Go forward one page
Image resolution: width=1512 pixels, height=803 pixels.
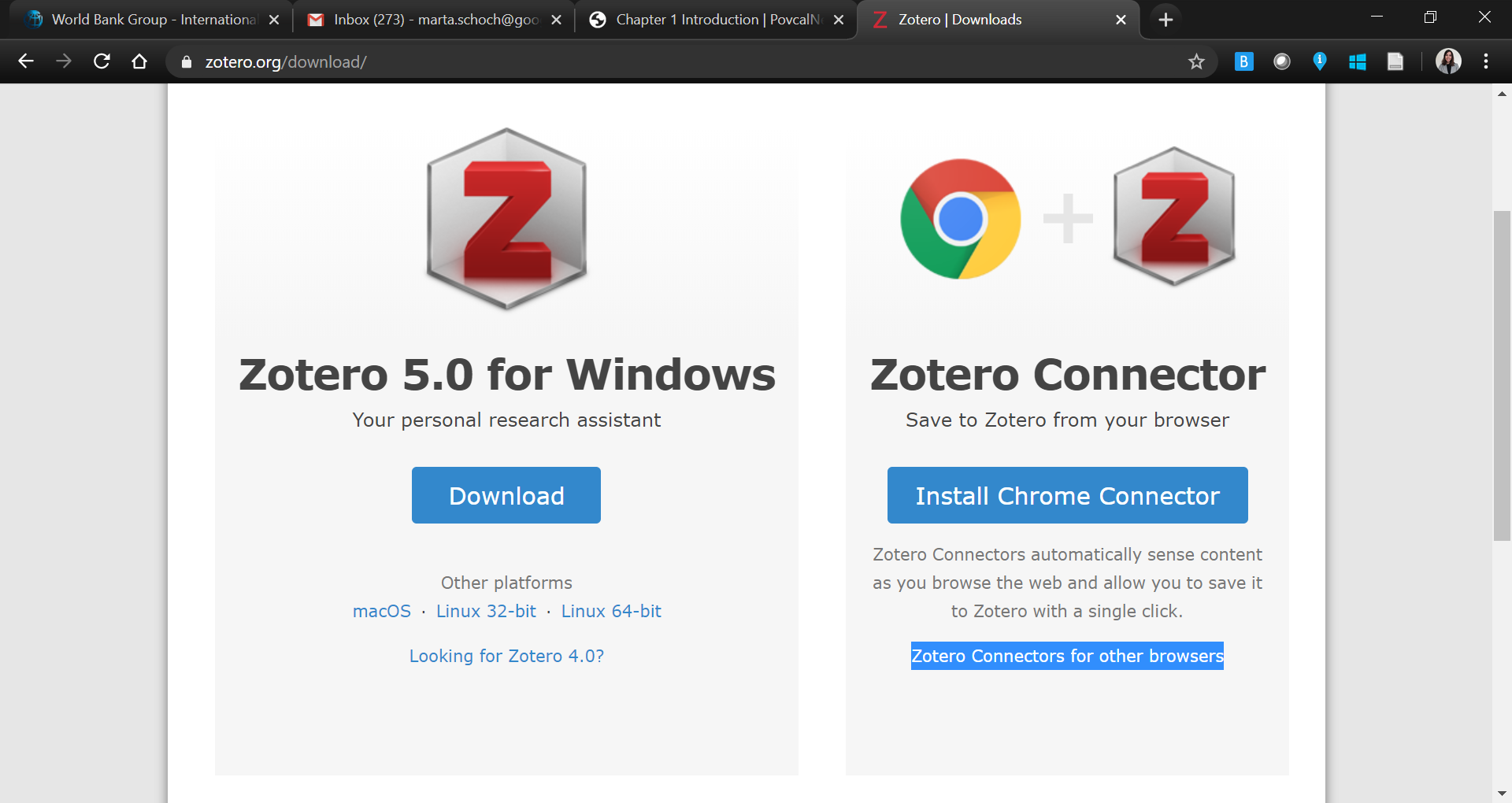(64, 61)
